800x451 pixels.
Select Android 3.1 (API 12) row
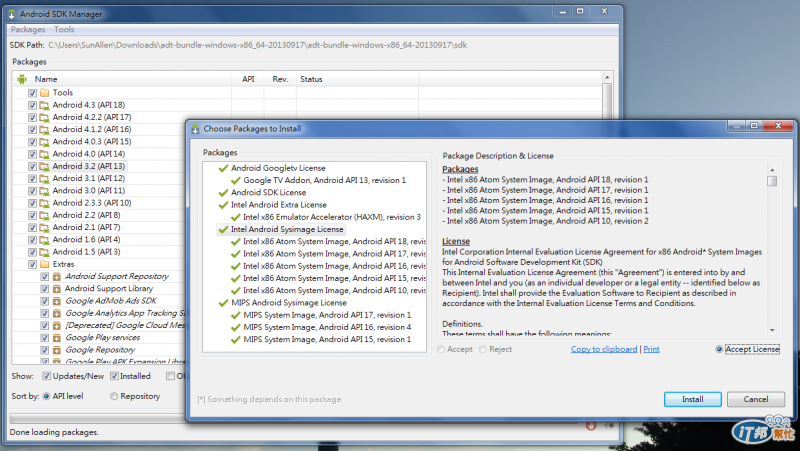click(x=89, y=179)
